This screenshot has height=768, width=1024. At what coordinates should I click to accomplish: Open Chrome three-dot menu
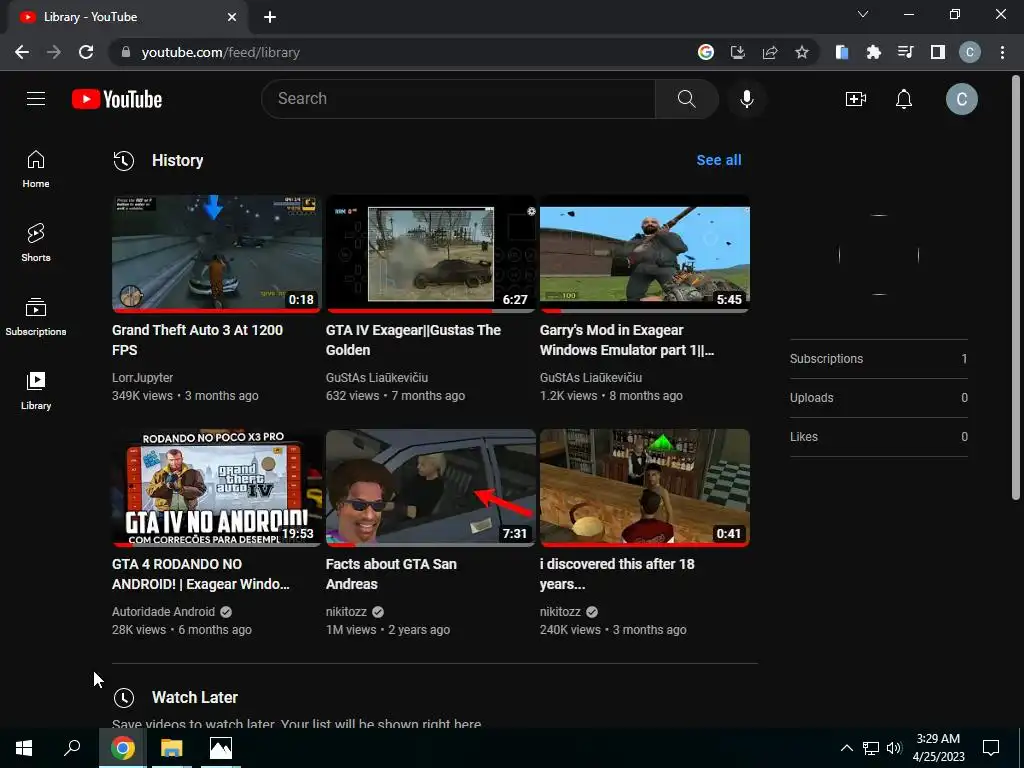pos(1002,52)
